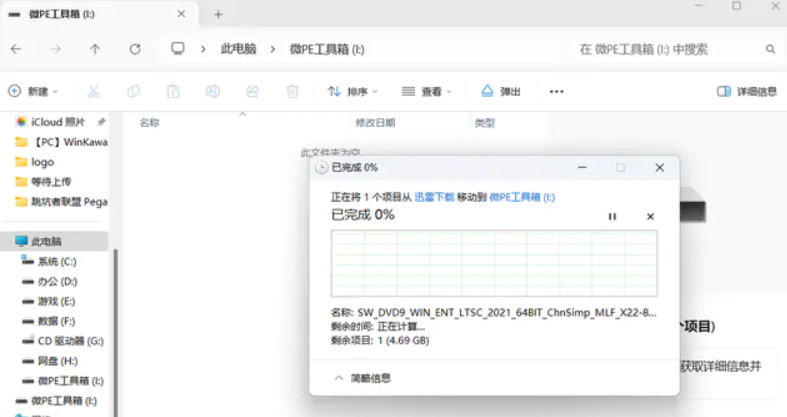Collapse to 简略信息 in transfer dialog
Viewport: 787px width, 417px height.
click(362, 378)
